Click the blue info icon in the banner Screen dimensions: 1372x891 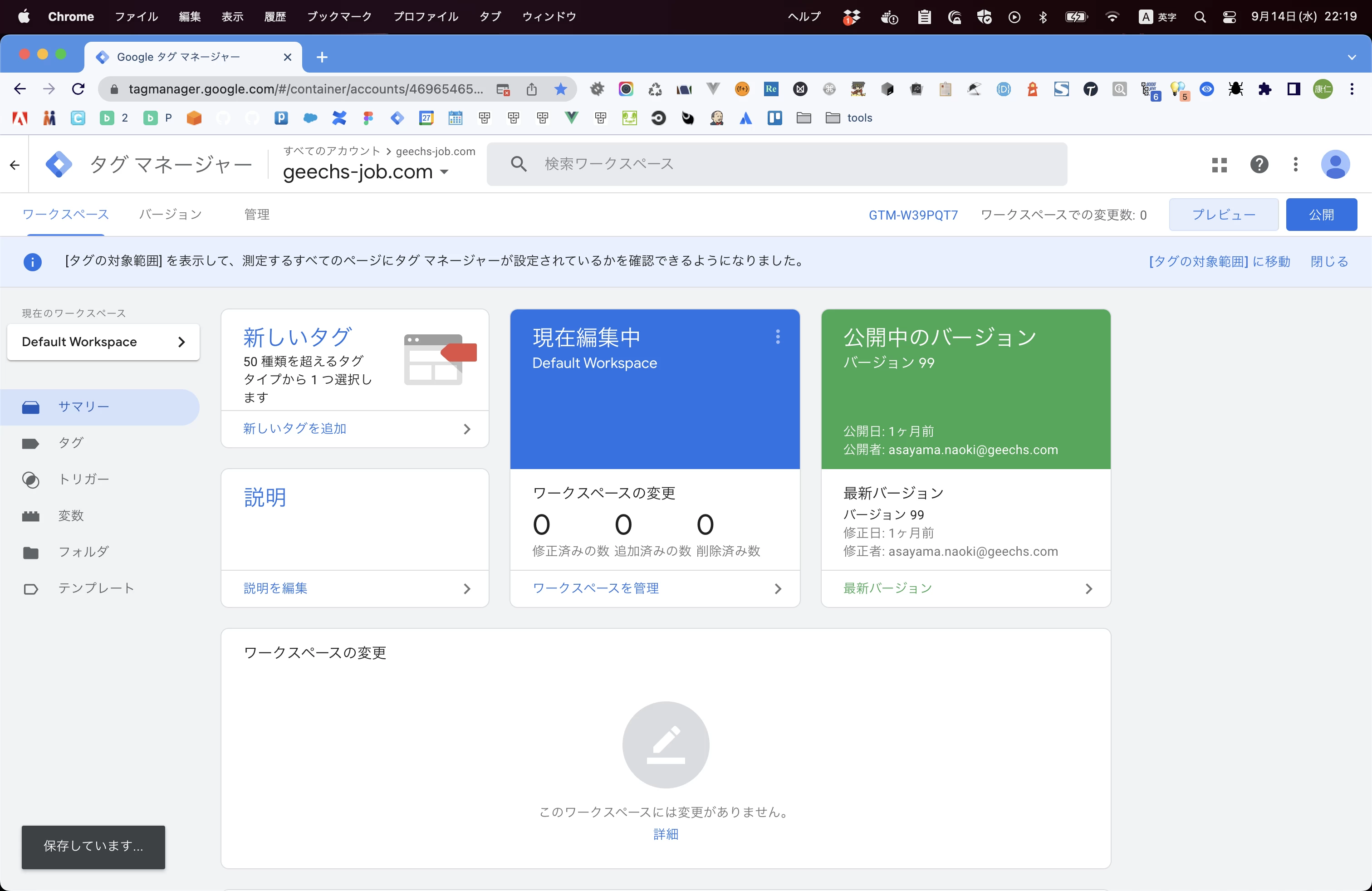pos(32,262)
